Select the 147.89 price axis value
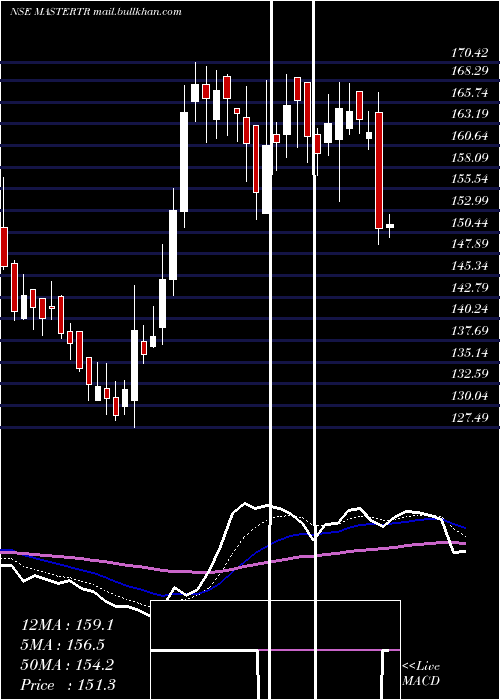 point(470,244)
